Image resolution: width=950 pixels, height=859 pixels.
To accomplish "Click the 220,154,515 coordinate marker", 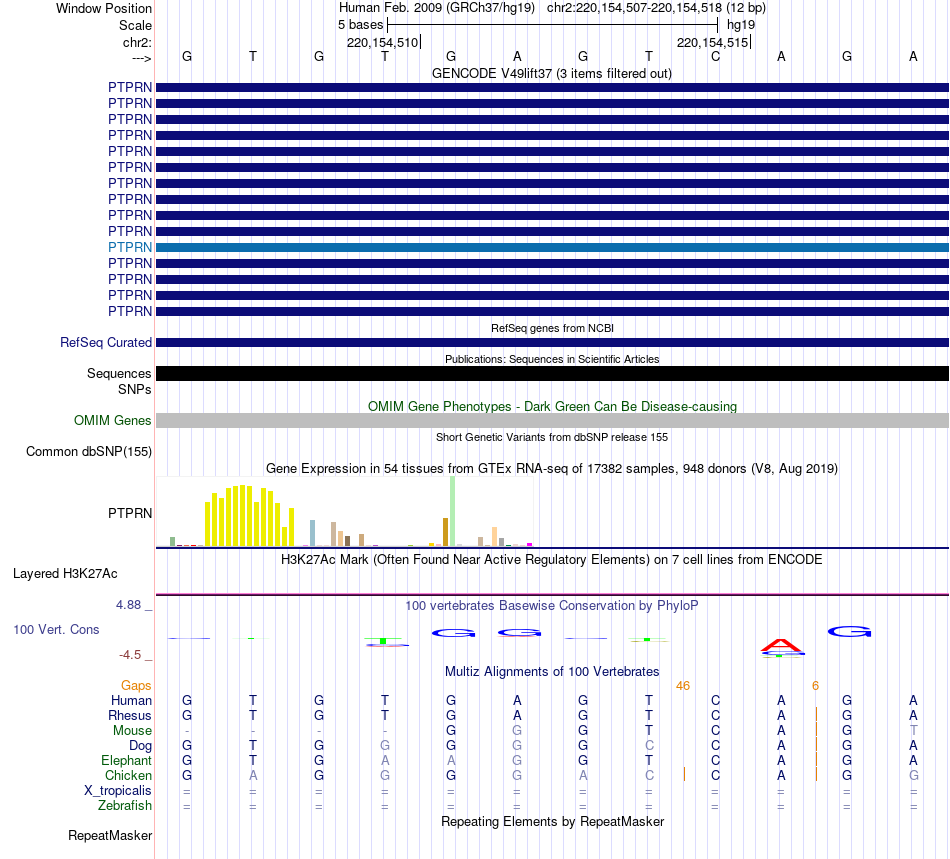I will click(x=712, y=42).
